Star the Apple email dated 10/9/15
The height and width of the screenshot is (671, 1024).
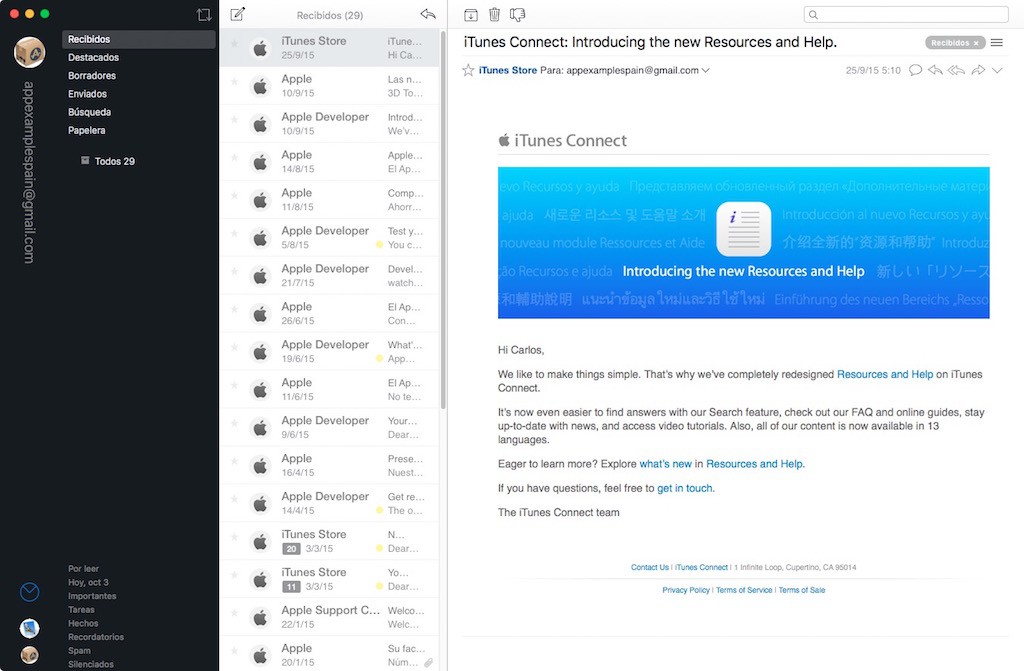click(x=234, y=82)
